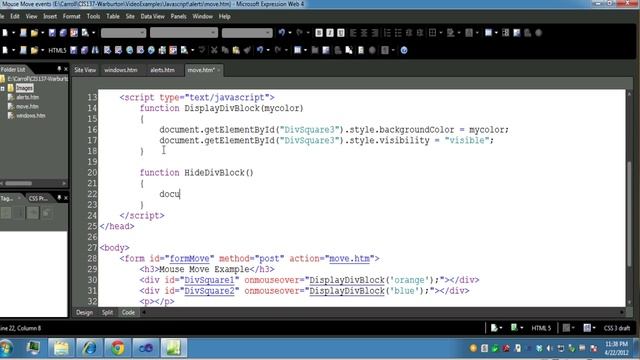Viewport: 640px width, 360px height.
Task: Toggle Italic formatting
Action: (330, 33)
